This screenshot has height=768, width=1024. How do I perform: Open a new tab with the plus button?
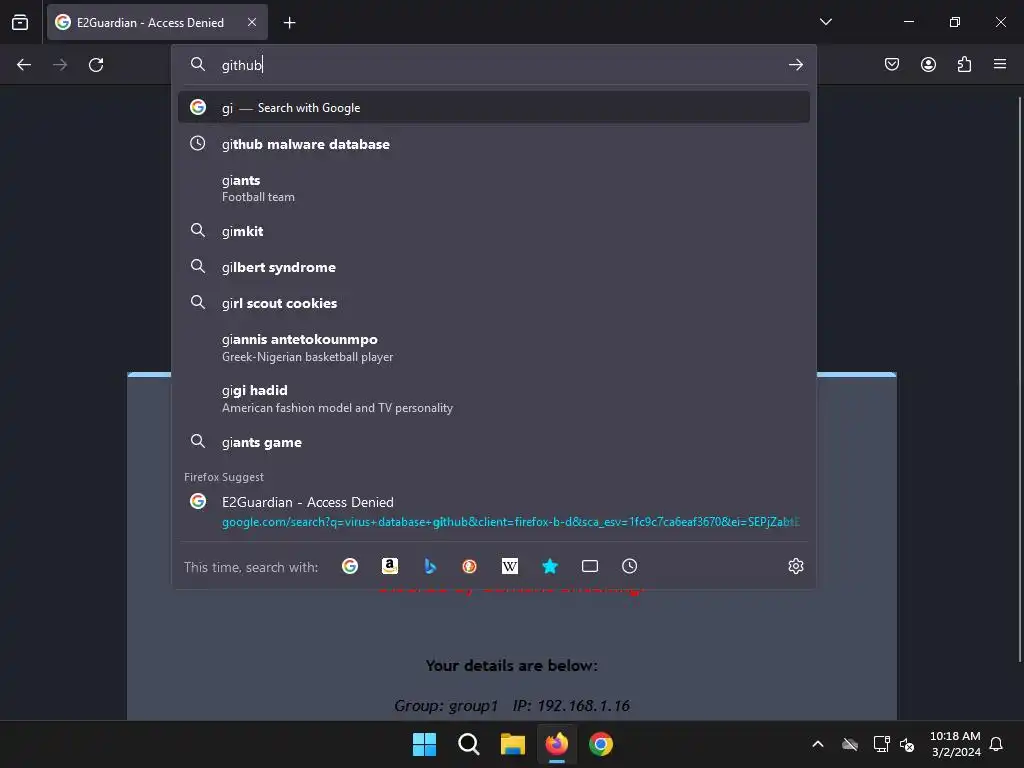[289, 23]
